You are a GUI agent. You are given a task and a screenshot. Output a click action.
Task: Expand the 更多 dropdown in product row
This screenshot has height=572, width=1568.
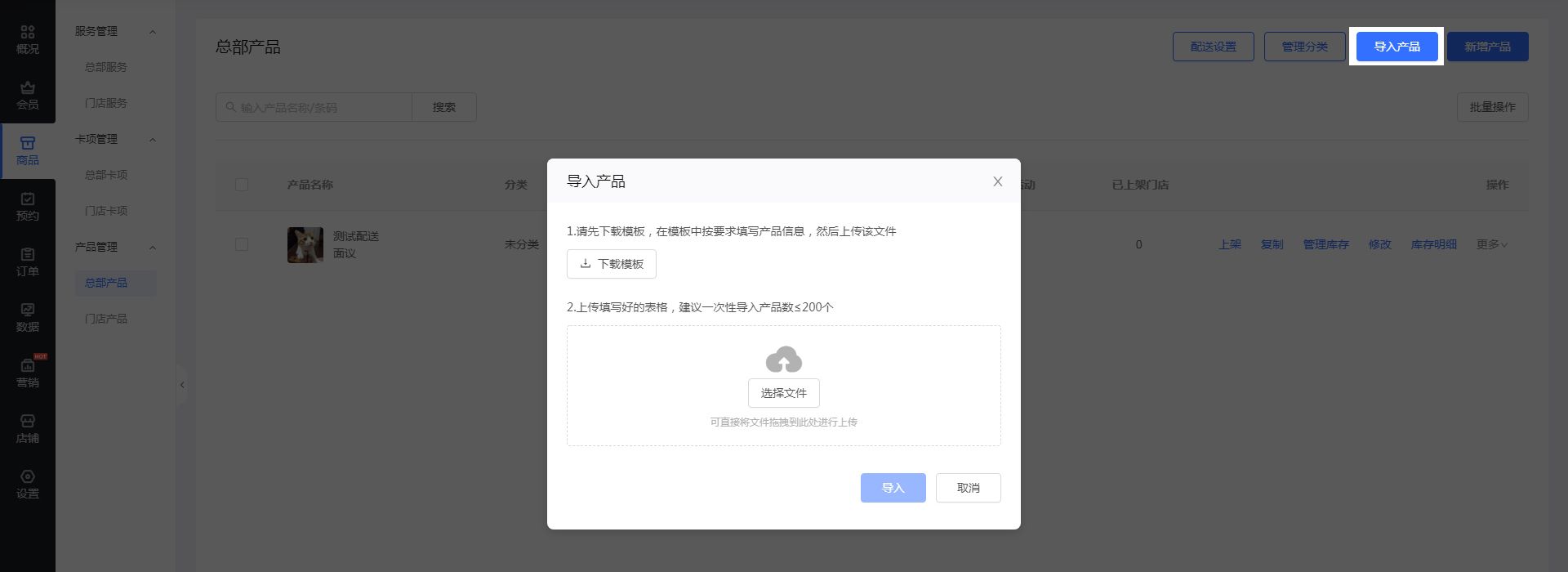[1491, 244]
